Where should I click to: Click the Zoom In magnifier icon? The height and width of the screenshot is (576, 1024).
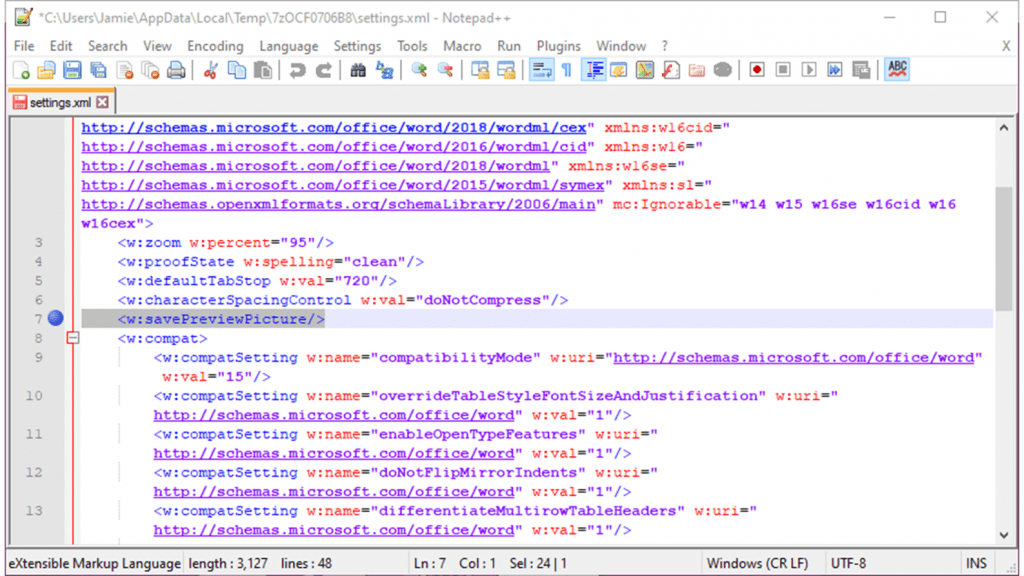419,70
